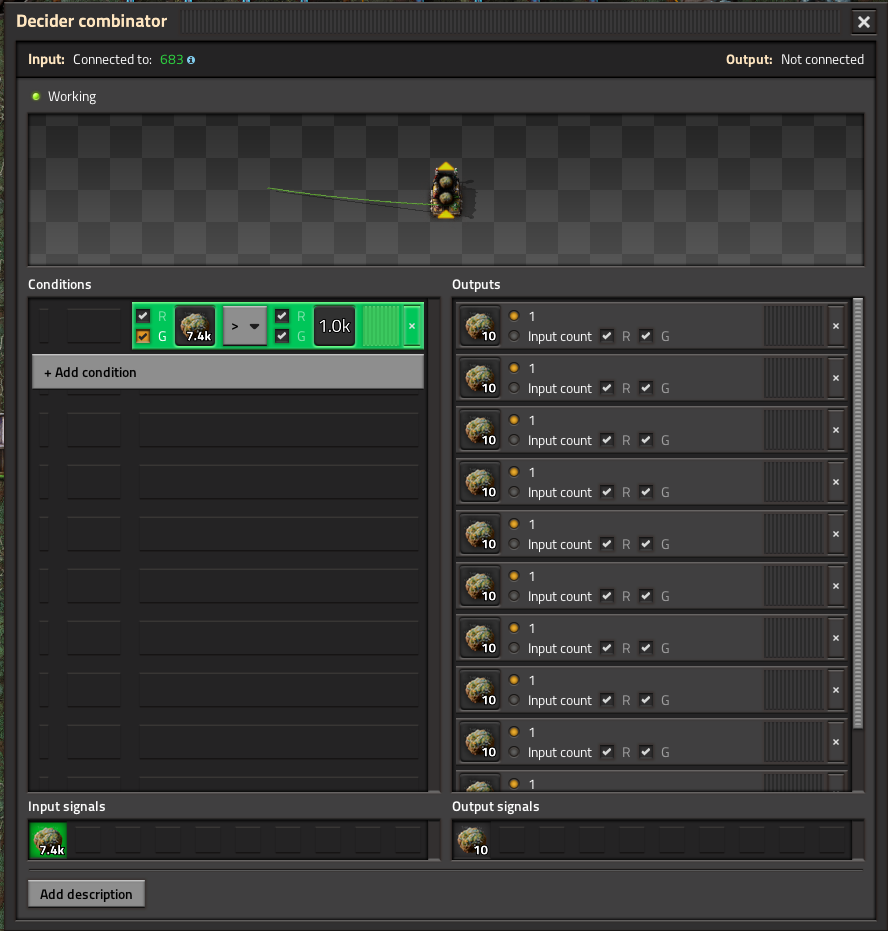This screenshot has height=931, width=888.
Task: Click the combinator entity in the preview
Action: (x=446, y=191)
